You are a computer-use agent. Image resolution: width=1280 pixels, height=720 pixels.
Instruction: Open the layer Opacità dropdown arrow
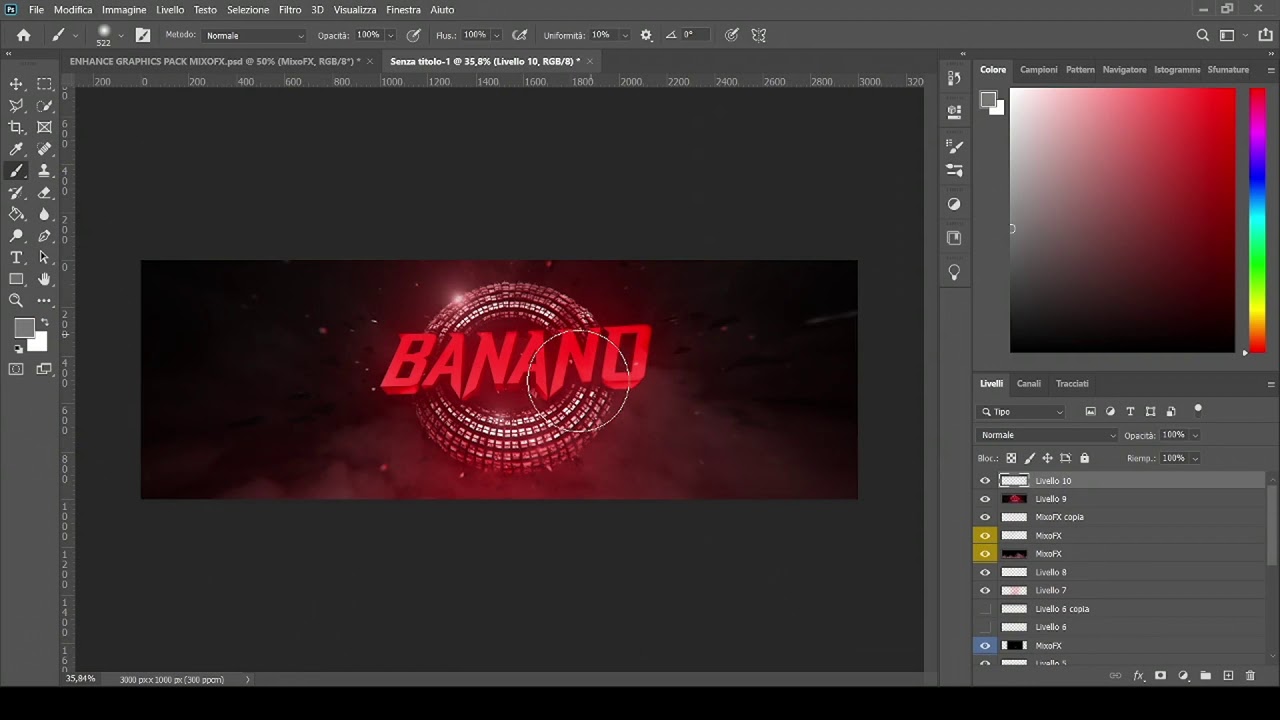1194,435
